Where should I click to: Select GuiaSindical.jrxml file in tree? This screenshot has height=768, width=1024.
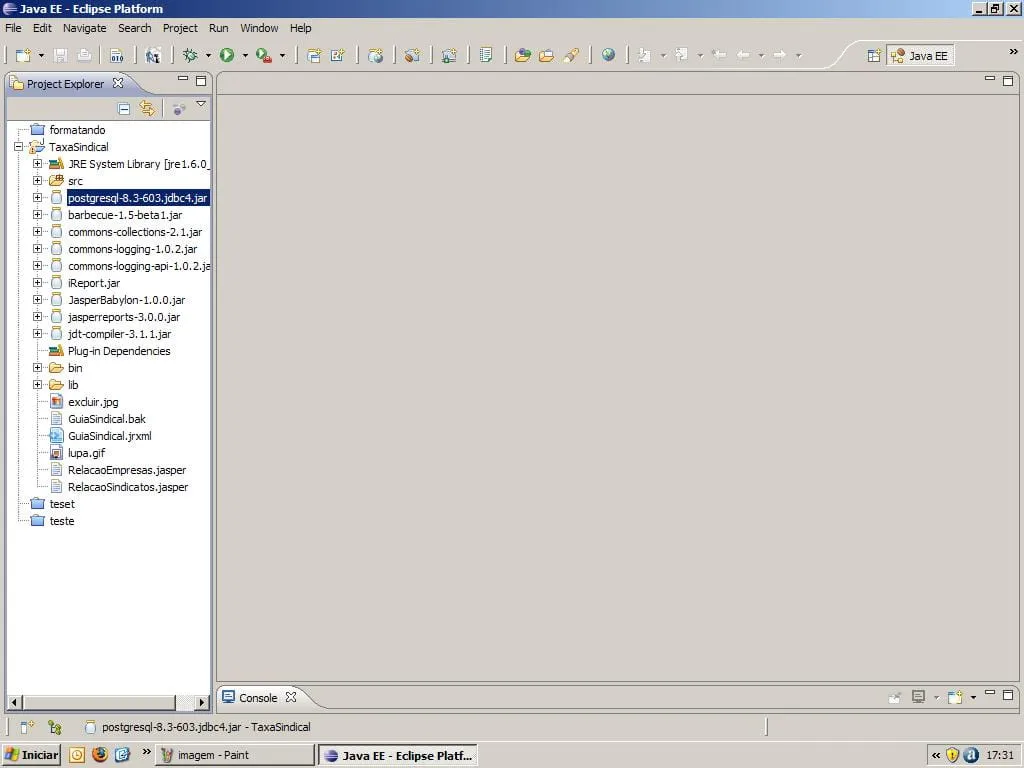tap(109, 436)
